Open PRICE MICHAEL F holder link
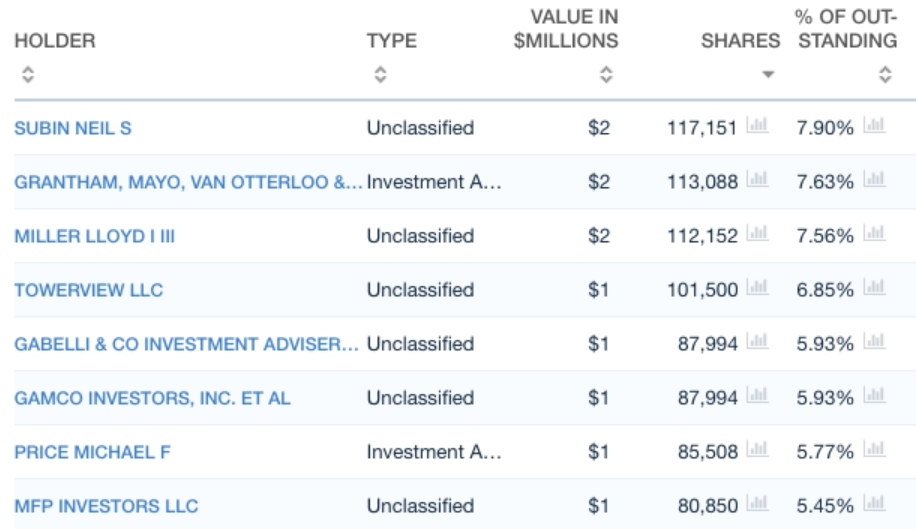 point(93,452)
